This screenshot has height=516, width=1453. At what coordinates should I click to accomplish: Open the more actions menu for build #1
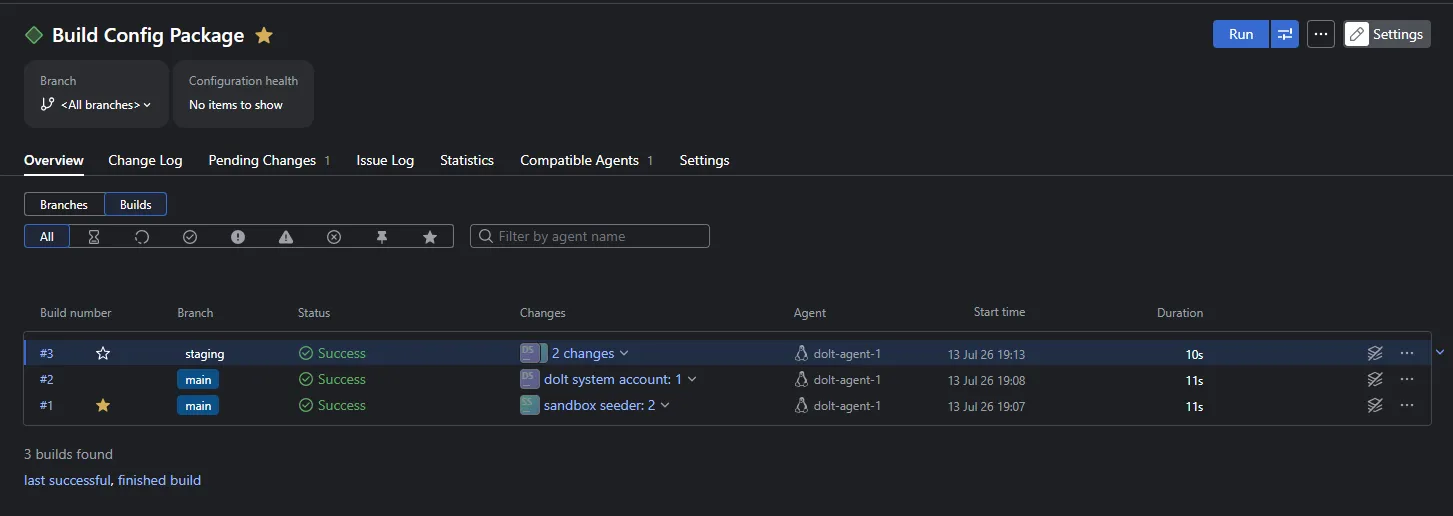(1407, 405)
